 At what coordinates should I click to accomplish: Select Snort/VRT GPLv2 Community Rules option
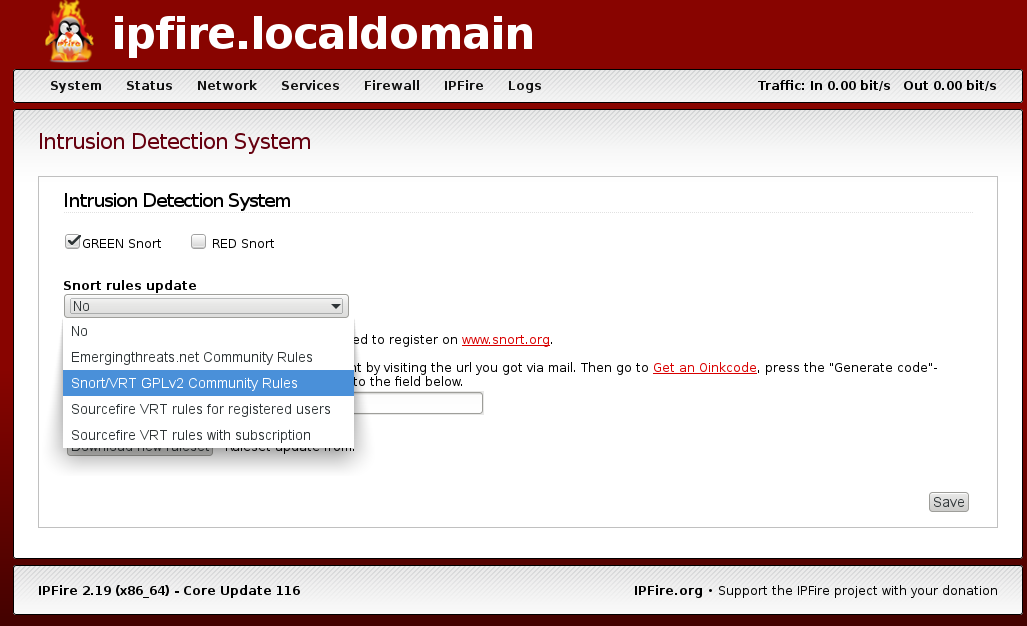[208, 383]
